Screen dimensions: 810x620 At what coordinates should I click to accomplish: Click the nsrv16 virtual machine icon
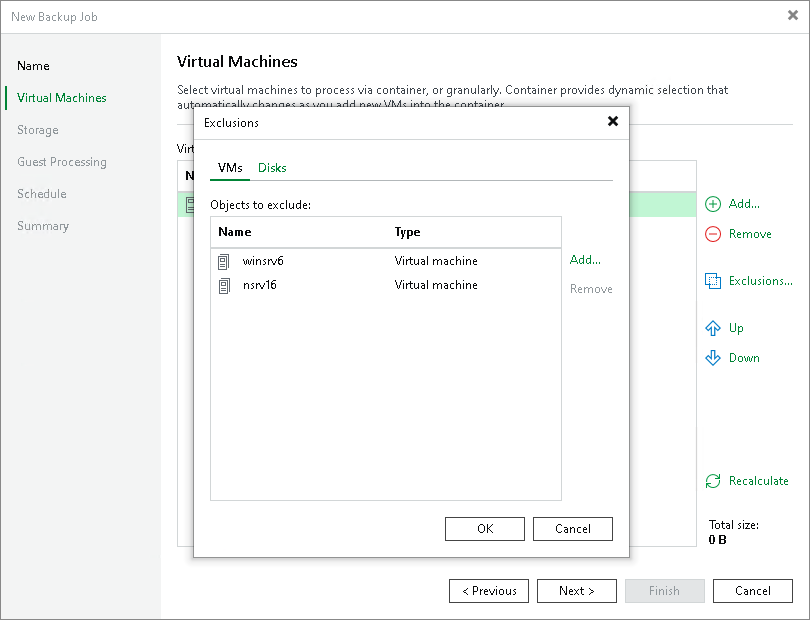pos(224,286)
